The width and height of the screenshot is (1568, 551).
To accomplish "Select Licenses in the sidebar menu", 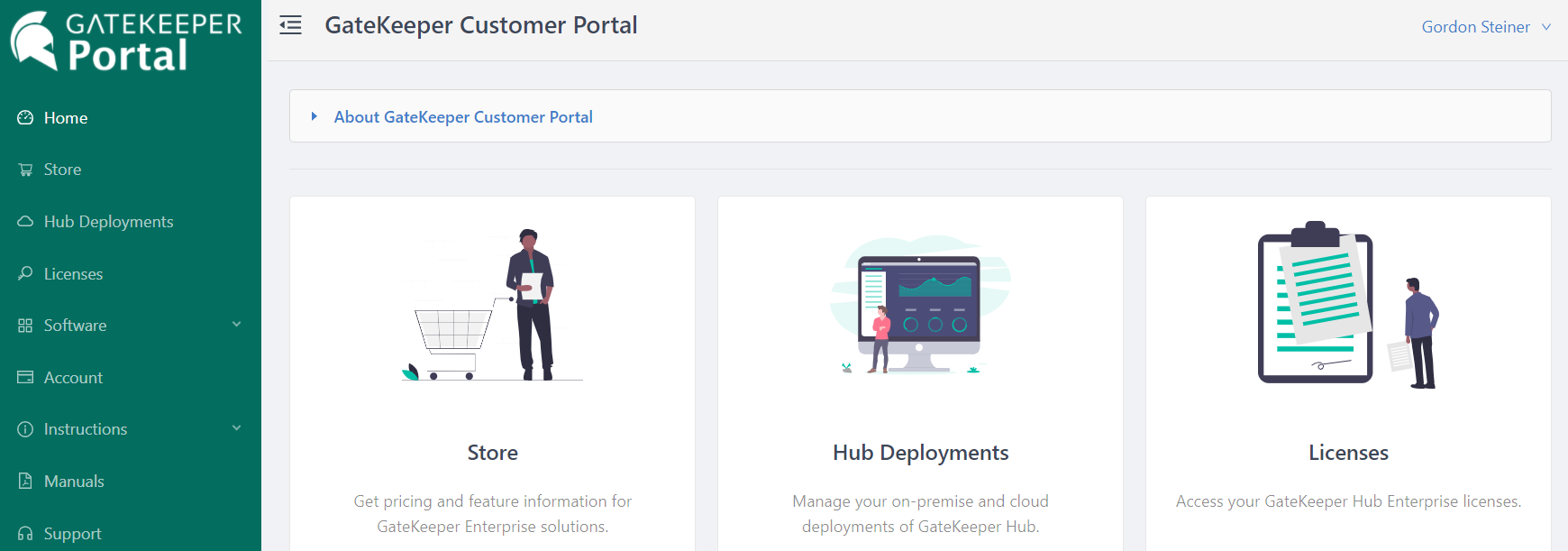I will 73,274.
